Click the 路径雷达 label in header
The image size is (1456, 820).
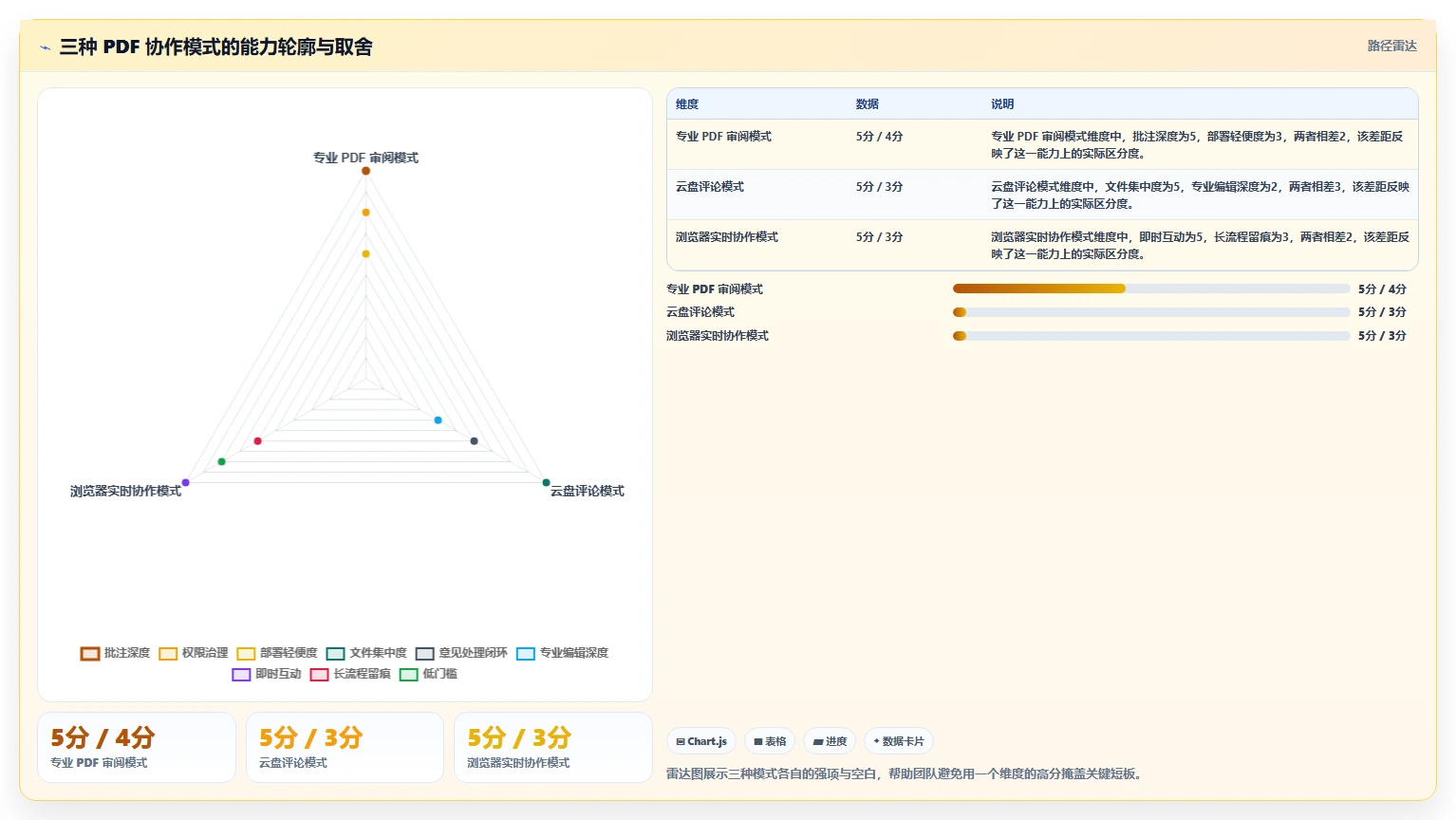click(1391, 46)
